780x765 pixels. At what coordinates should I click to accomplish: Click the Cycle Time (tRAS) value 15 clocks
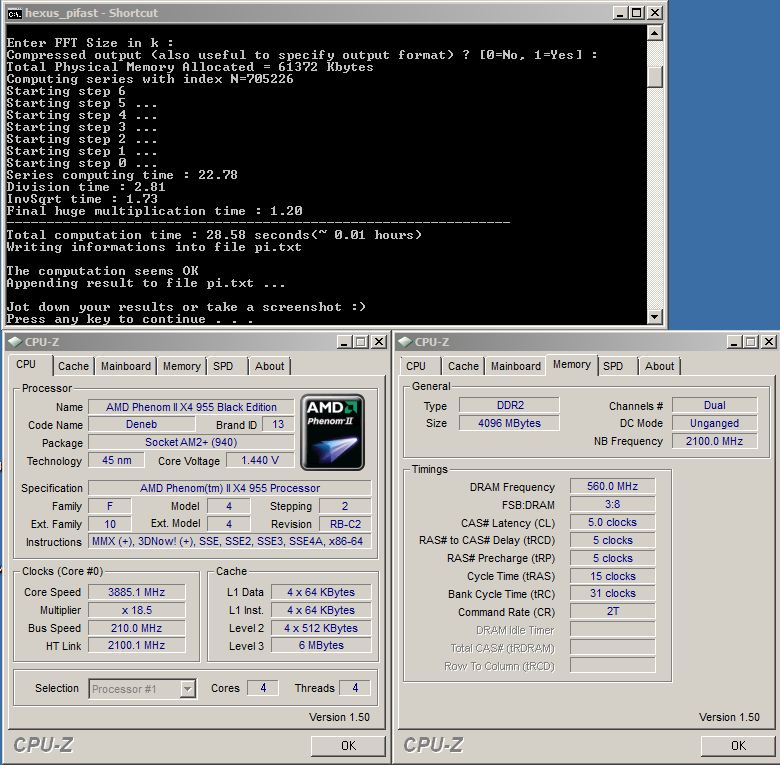(612, 576)
